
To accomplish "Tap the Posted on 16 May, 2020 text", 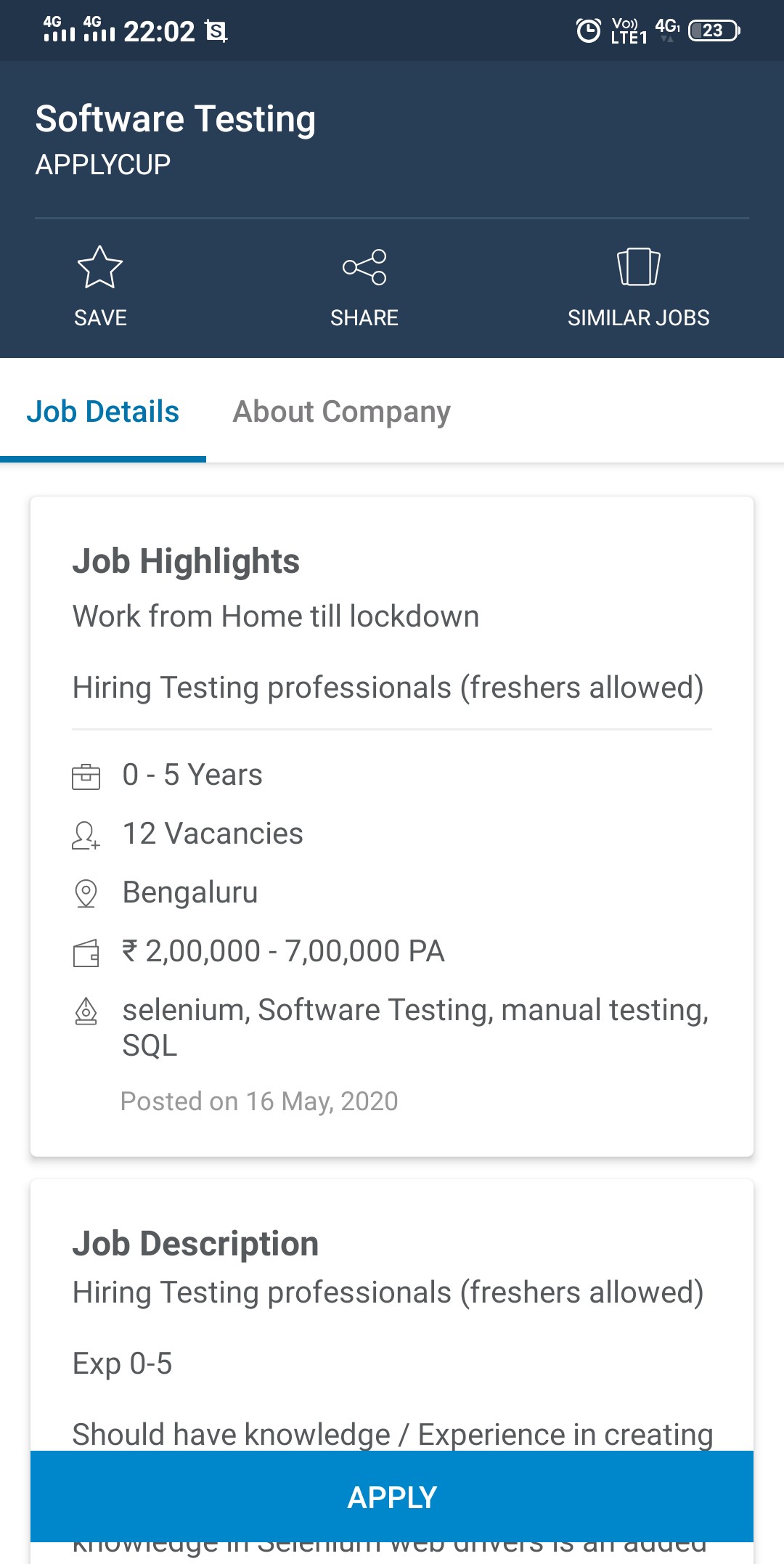I will tap(259, 1101).
